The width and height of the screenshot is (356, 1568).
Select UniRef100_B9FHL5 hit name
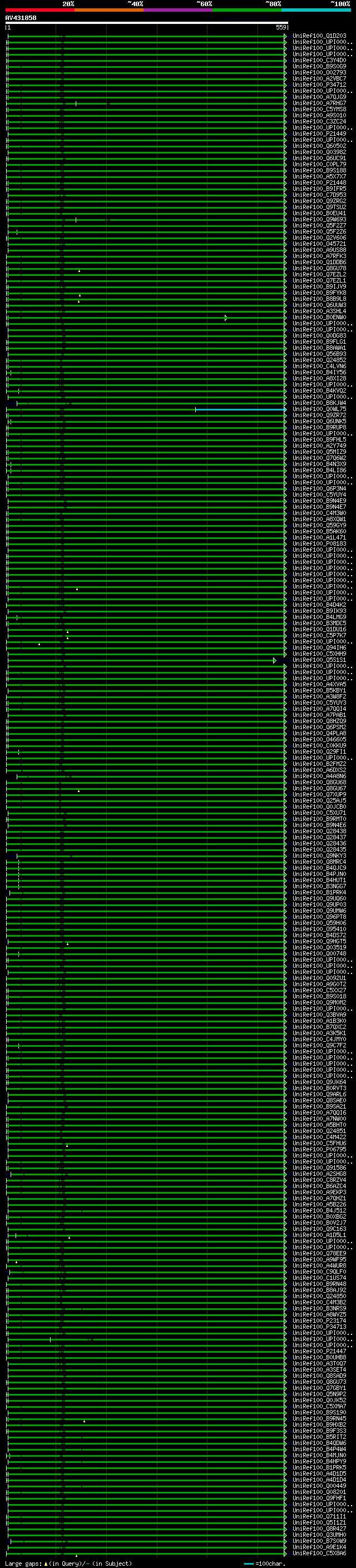(319, 439)
